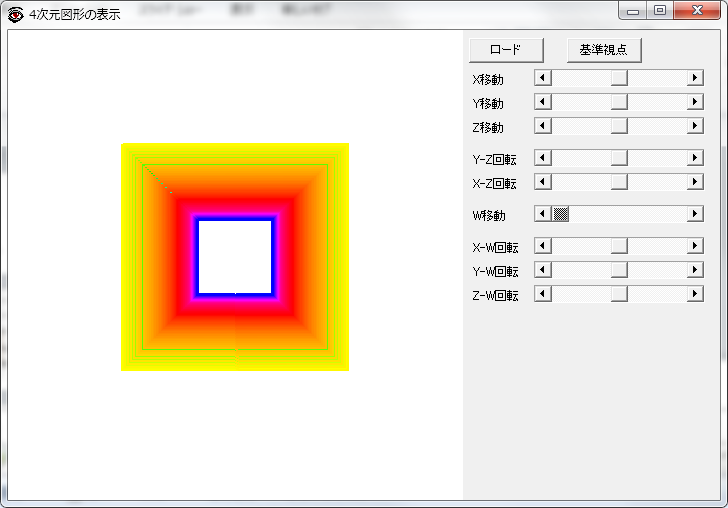Click the right arrow of Z-W回転 scrollbar
Image resolution: width=728 pixels, height=508 pixels.
click(x=695, y=294)
